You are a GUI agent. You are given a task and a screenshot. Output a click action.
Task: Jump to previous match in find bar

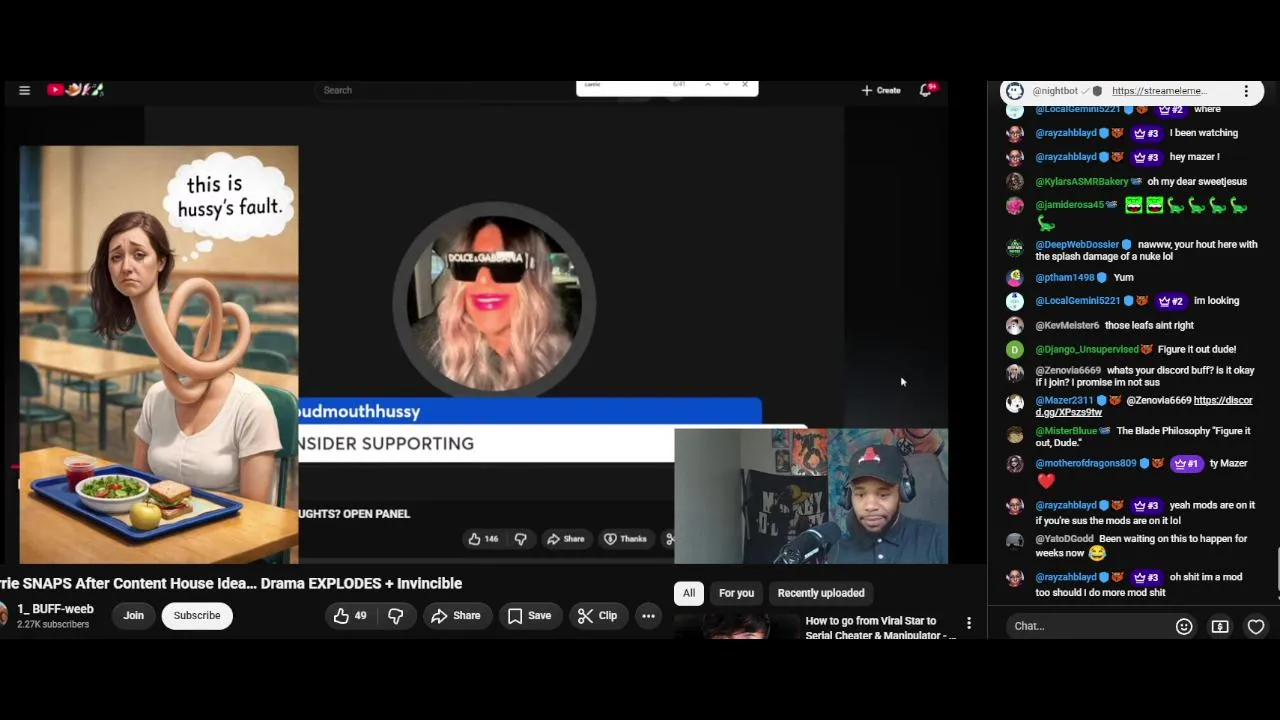click(x=708, y=85)
